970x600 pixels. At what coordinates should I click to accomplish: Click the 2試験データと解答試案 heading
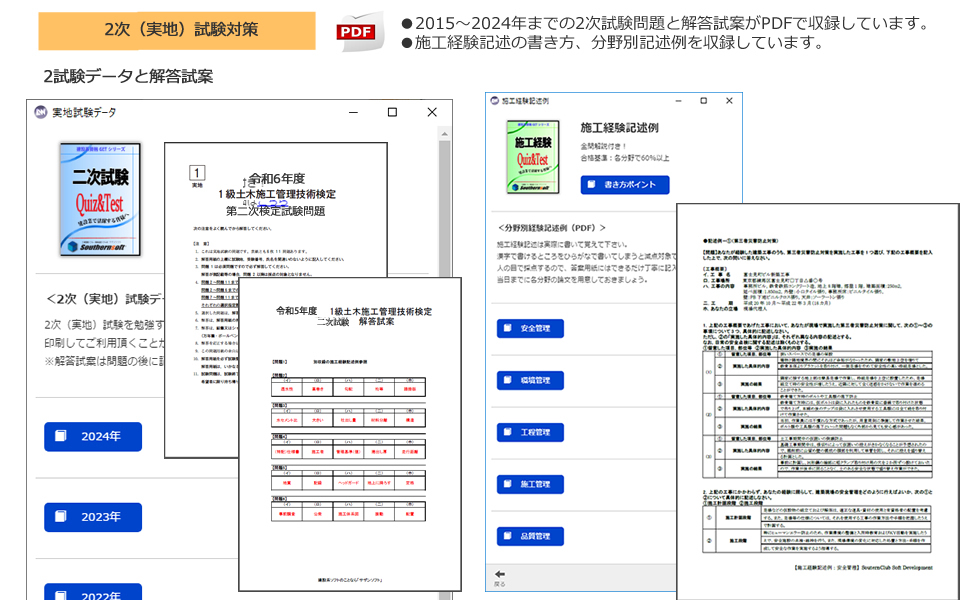pyautogui.click(x=128, y=76)
